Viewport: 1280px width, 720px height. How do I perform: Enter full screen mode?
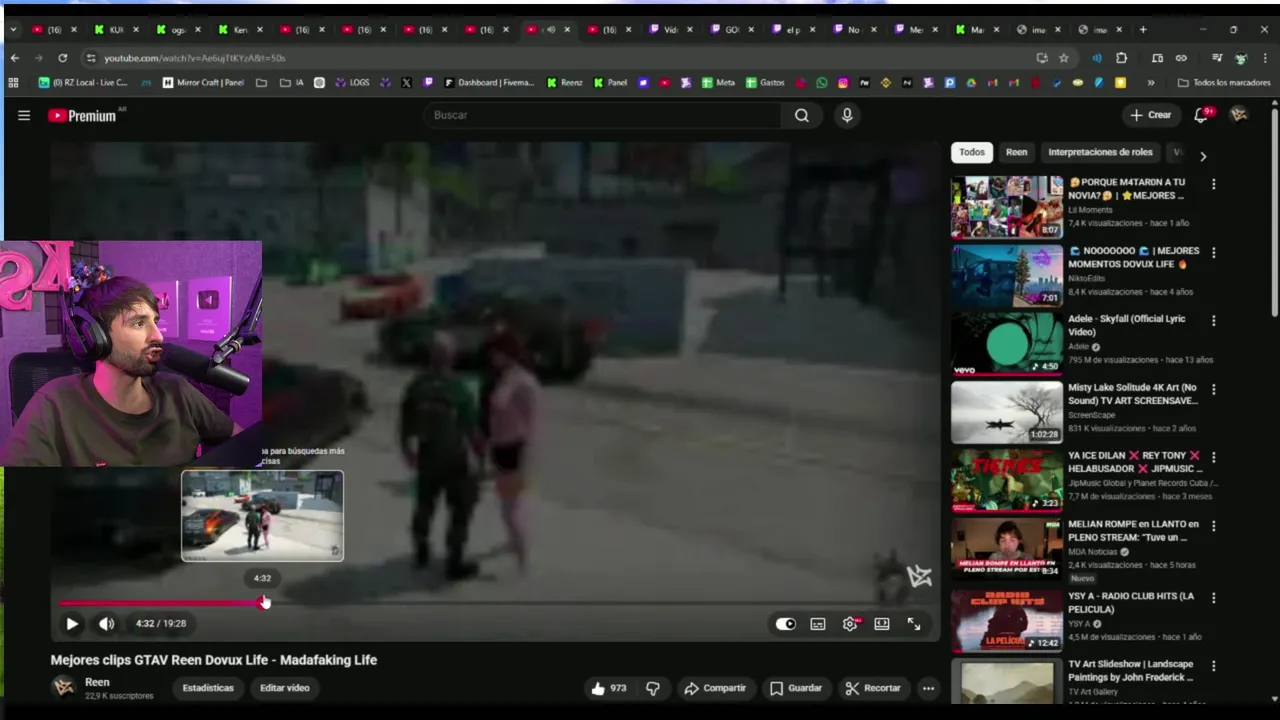pyautogui.click(x=914, y=624)
